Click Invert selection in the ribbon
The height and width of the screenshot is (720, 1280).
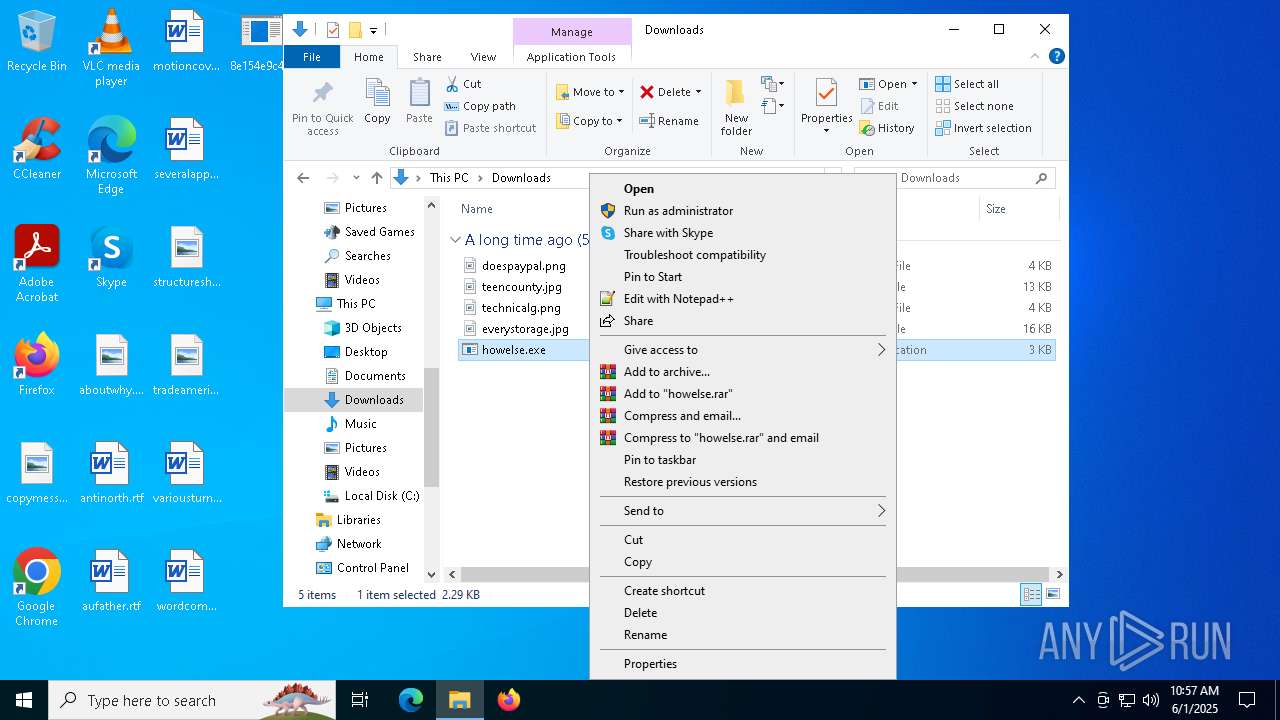pyautogui.click(x=983, y=128)
